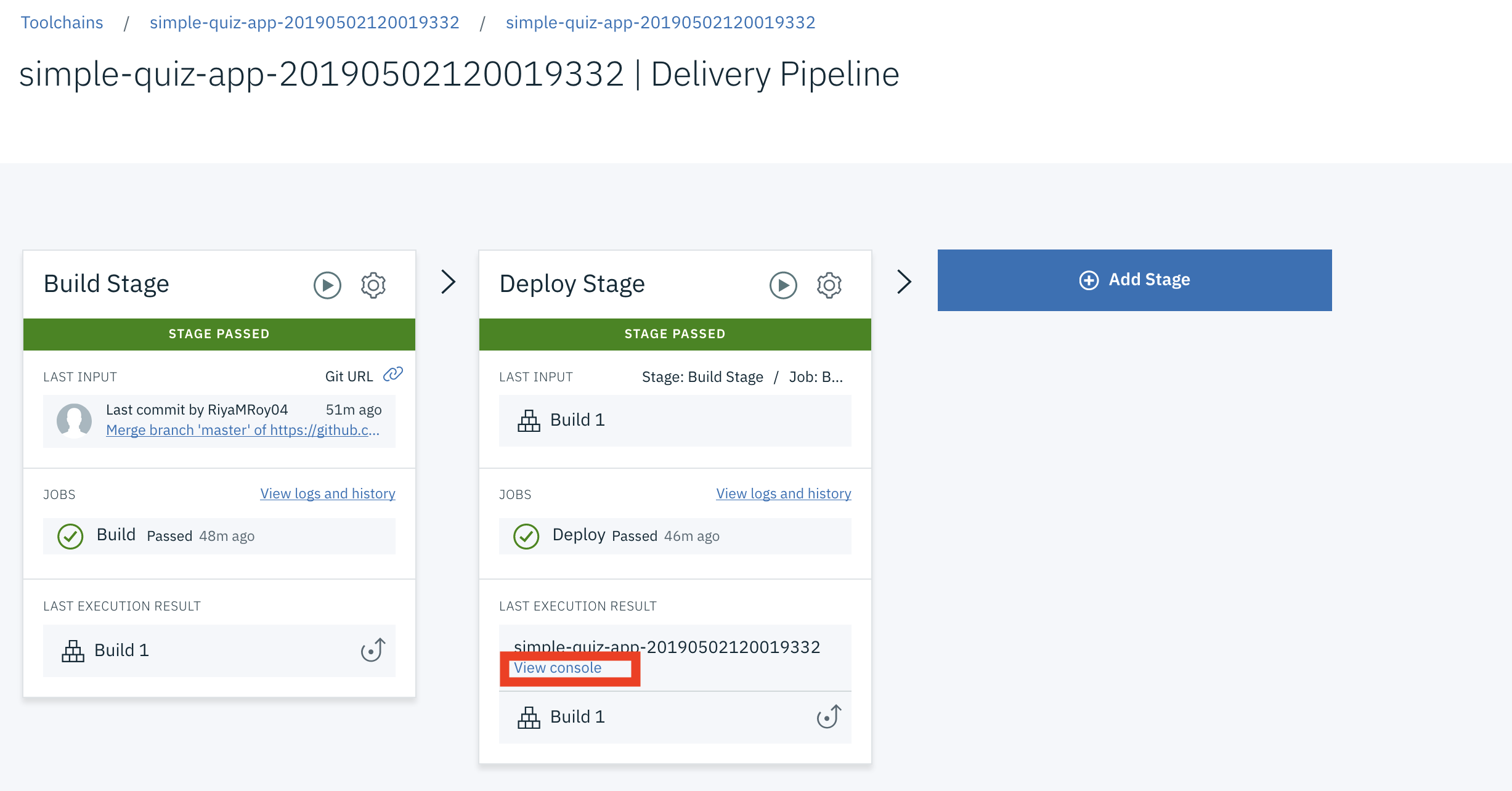Screen dimensions: 1512x791
Task: Click redeploy icon beside Build 1 in Deploy Stage
Action: (829, 716)
